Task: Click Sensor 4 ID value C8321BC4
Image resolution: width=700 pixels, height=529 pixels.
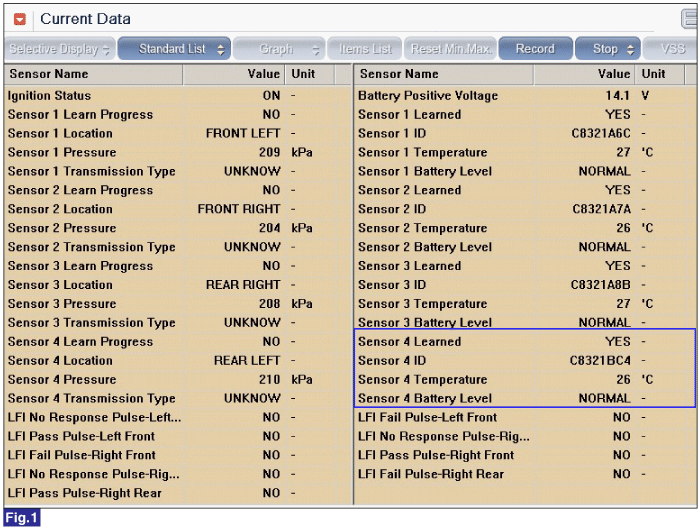Action: point(600,361)
